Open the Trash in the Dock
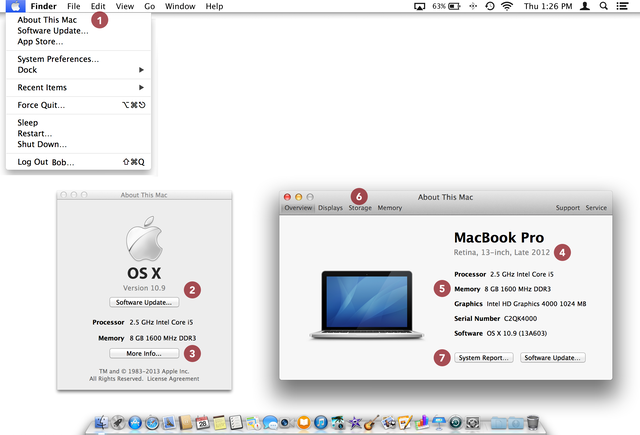 pos(533,423)
